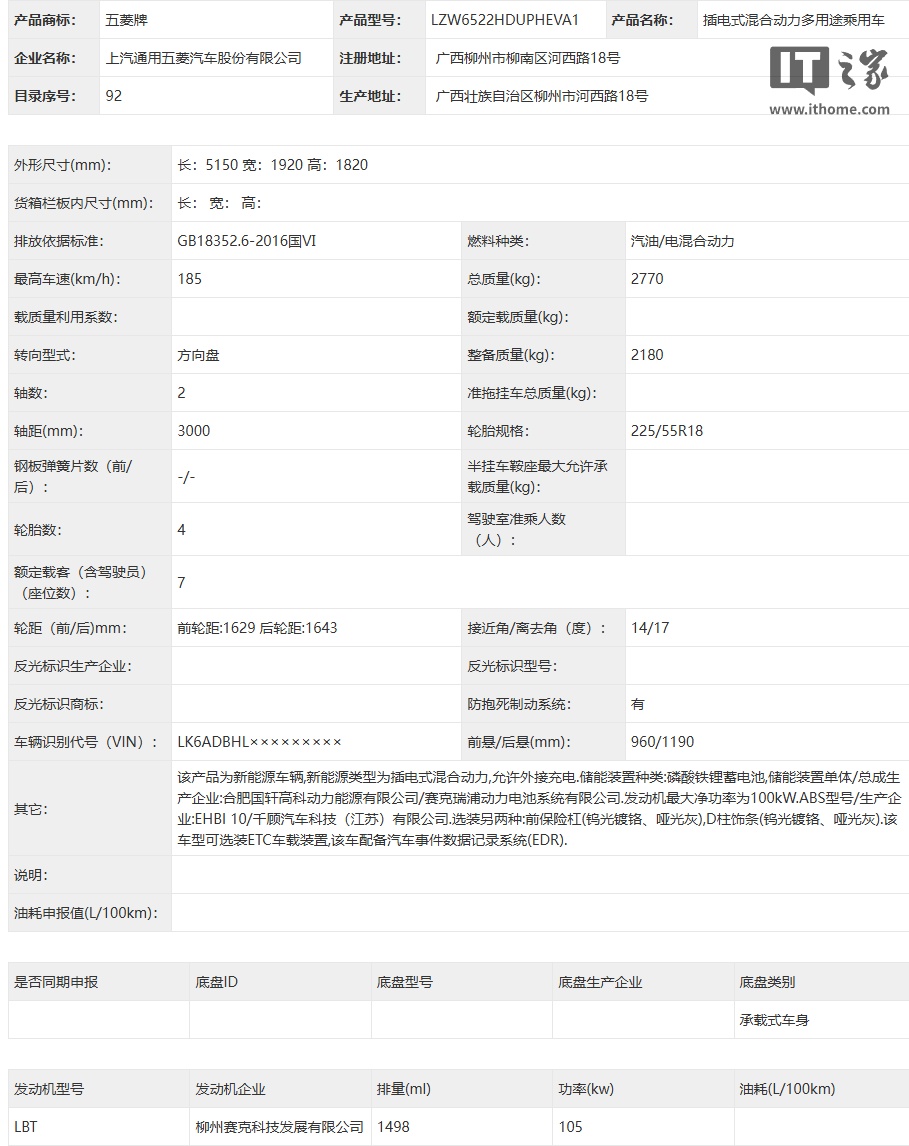Click column header 功率(kw)
The height and width of the screenshot is (1146, 909).
pos(586,1088)
